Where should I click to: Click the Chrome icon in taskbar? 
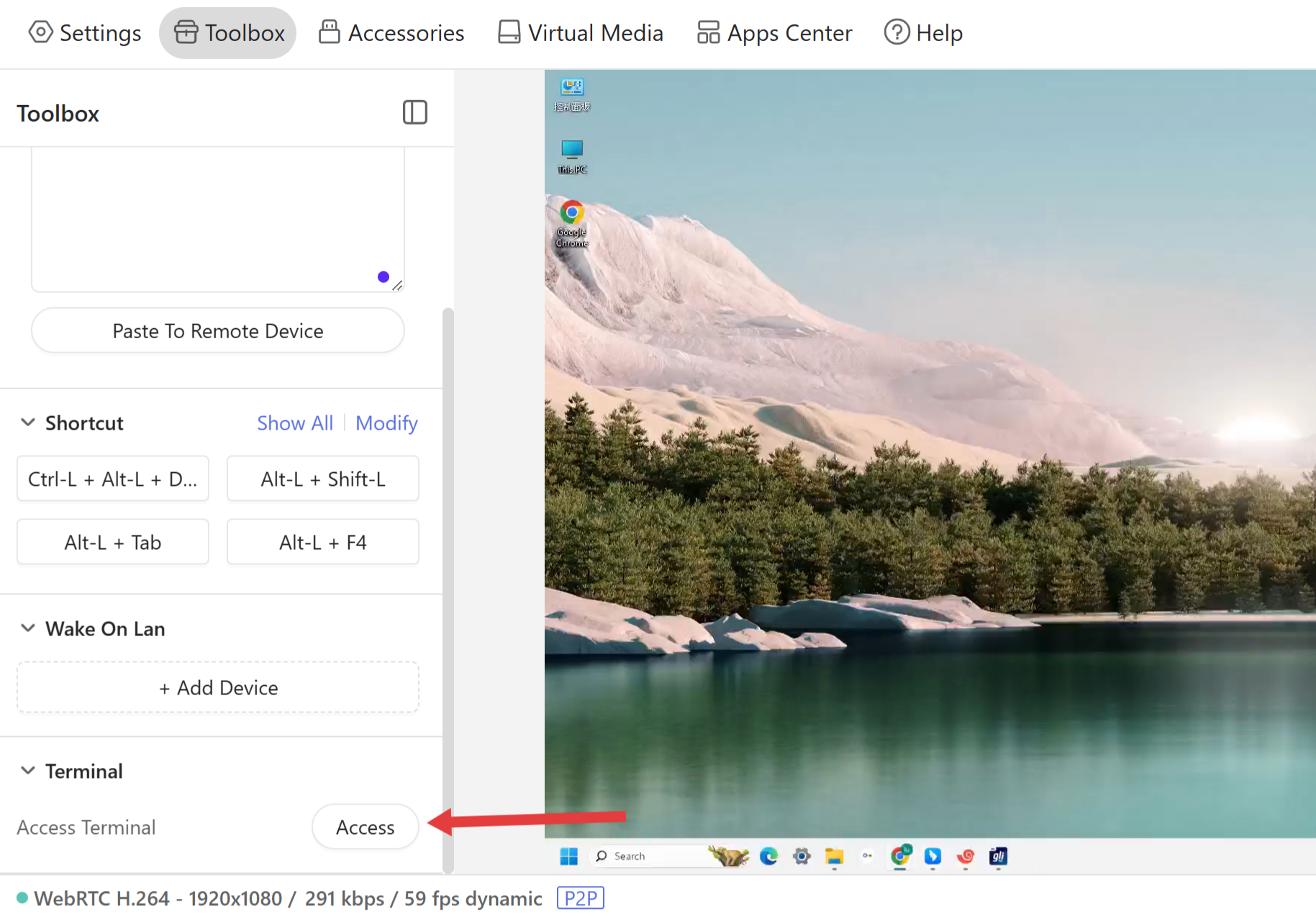coord(900,856)
